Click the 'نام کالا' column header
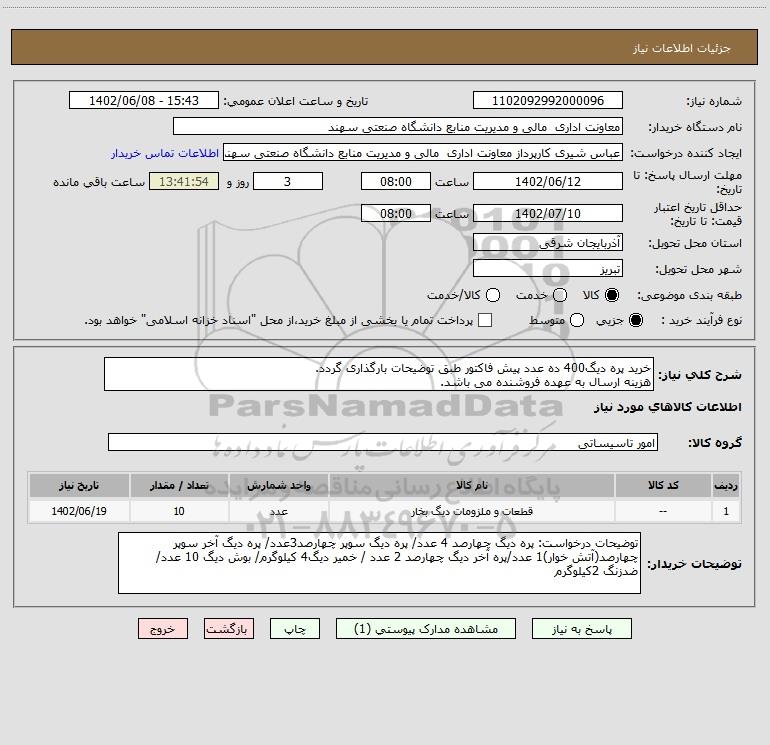770x745 pixels. coord(471,485)
